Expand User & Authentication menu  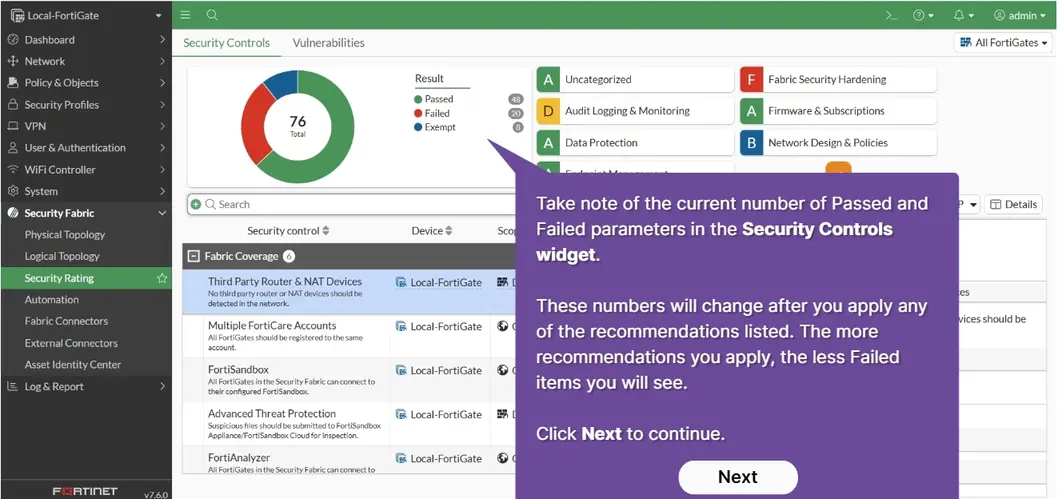86,148
